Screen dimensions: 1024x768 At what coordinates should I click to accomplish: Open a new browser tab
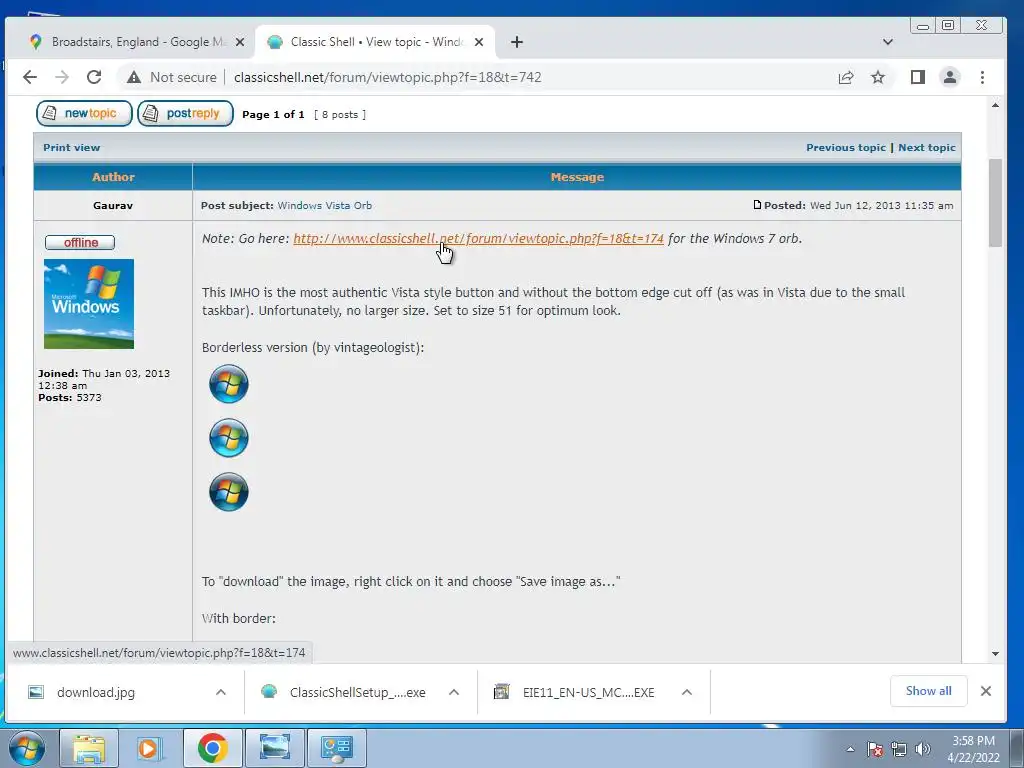tap(517, 42)
